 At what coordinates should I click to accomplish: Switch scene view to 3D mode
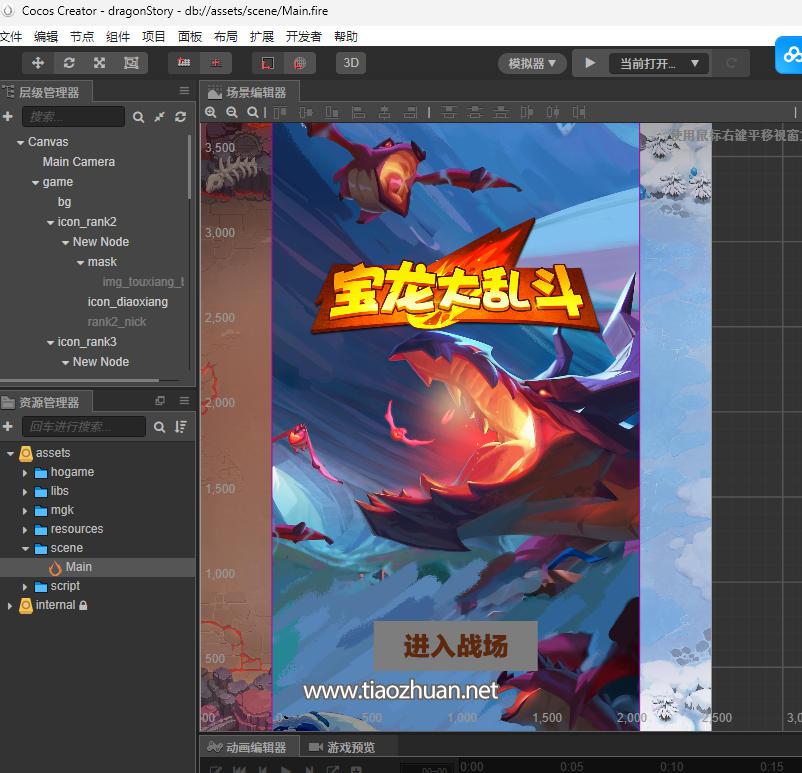click(x=351, y=63)
